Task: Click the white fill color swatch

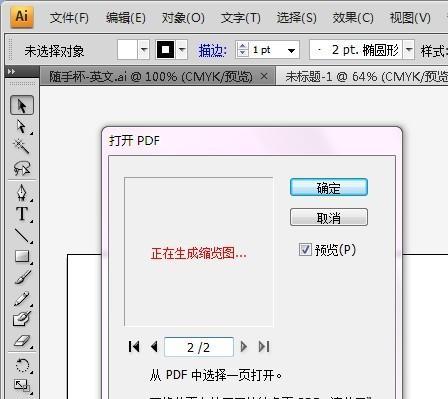Action: pyautogui.click(x=127, y=50)
